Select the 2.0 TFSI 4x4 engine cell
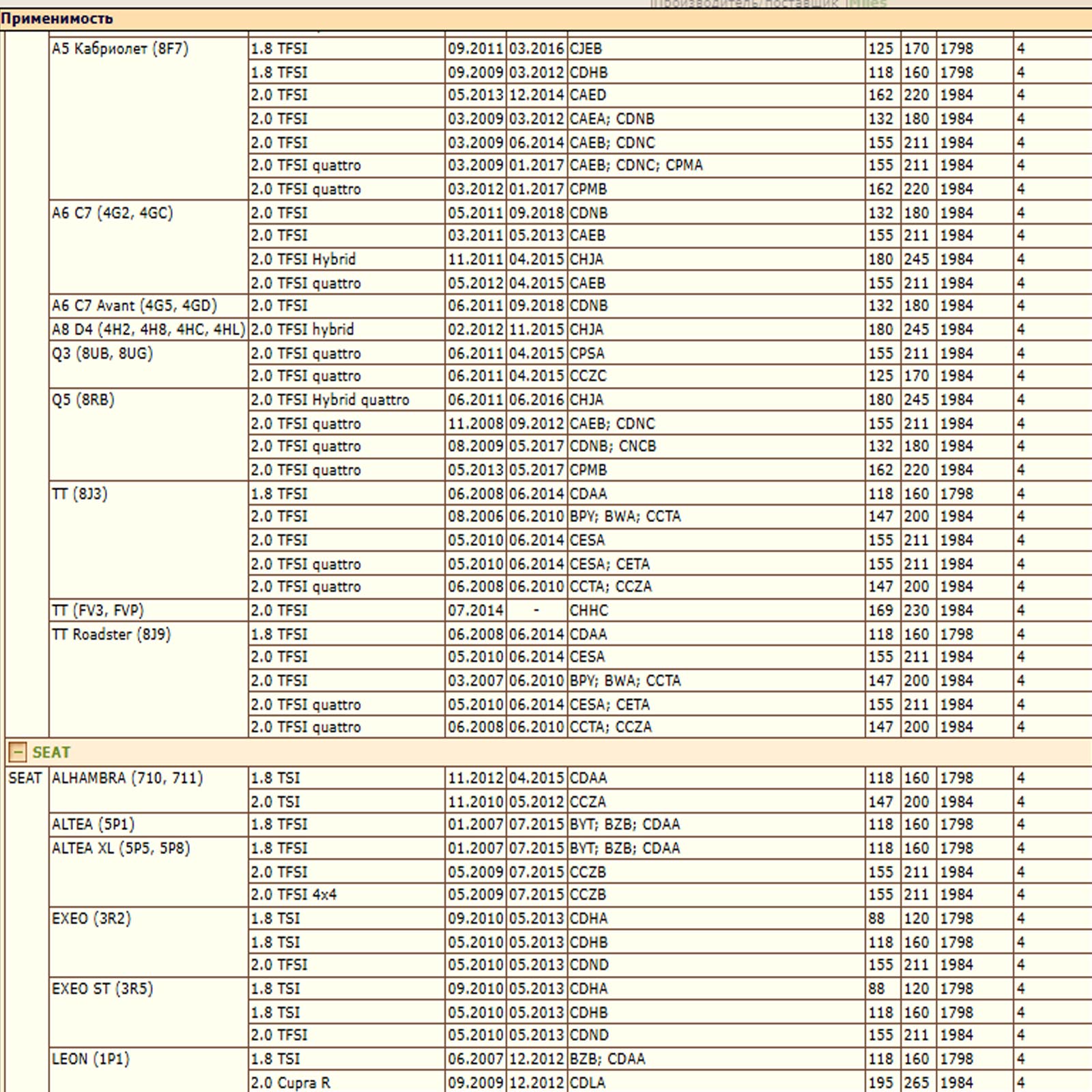 [x=293, y=895]
